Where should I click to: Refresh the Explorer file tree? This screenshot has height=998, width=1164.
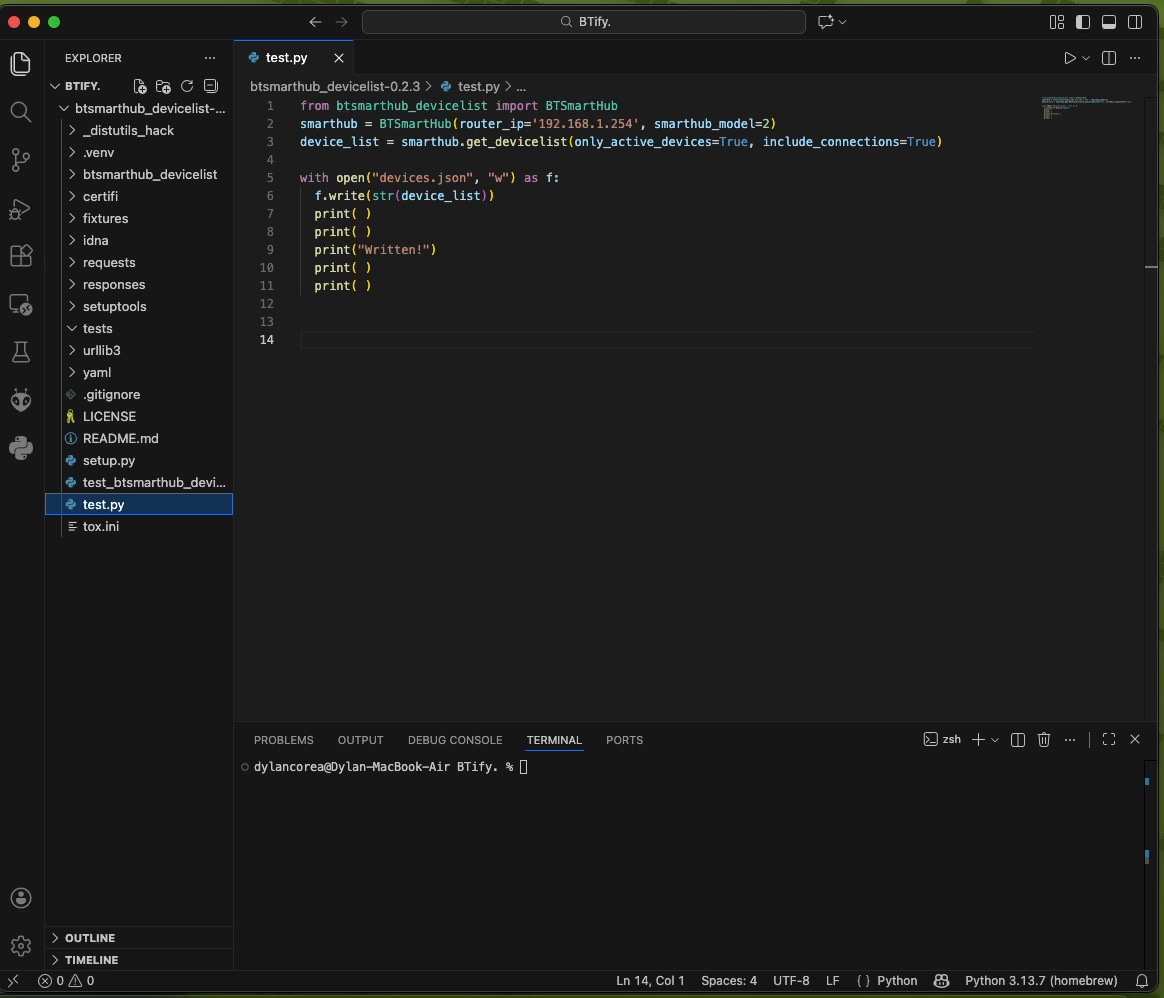coord(186,87)
